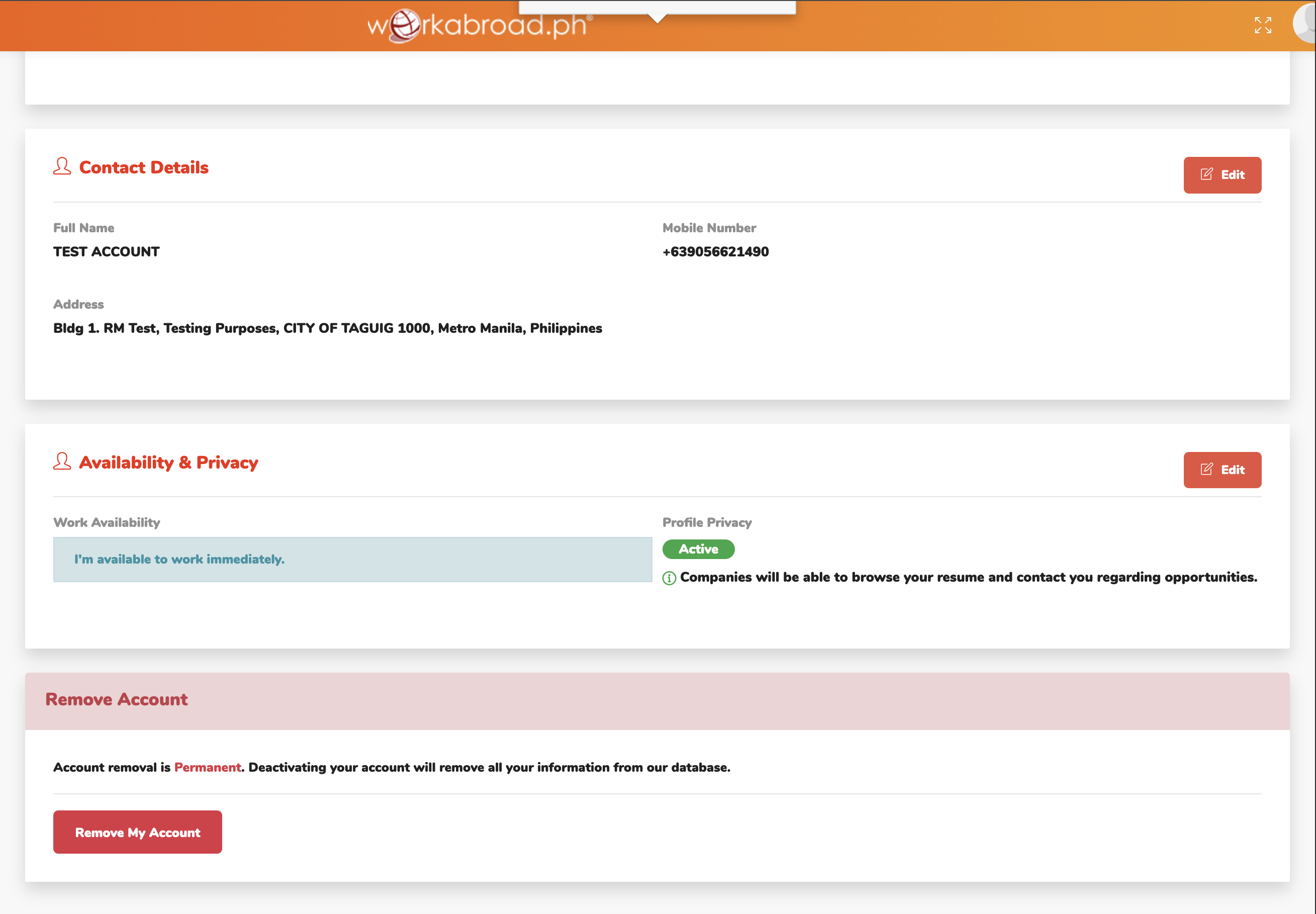
Task: Select the work availability status box
Action: [352, 560]
